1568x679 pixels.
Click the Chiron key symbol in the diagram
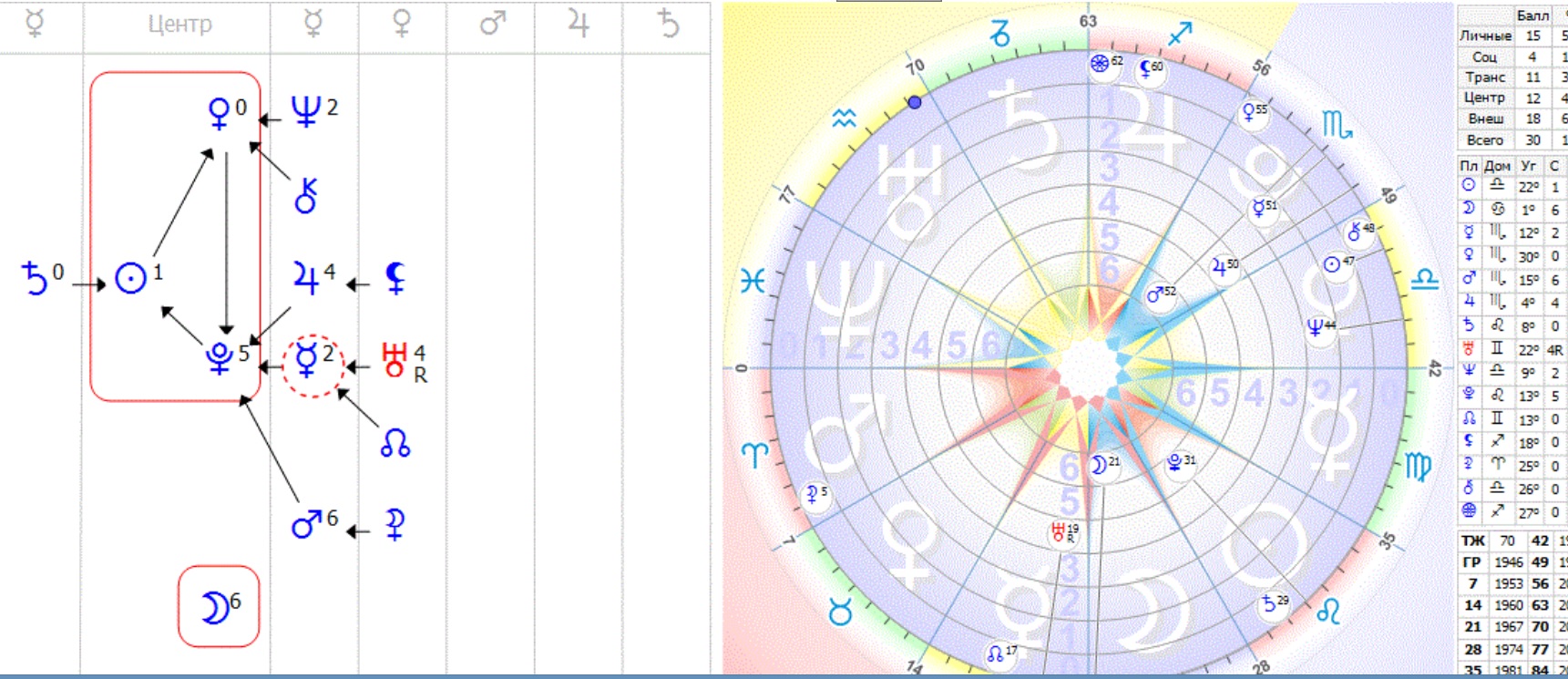[x=306, y=196]
